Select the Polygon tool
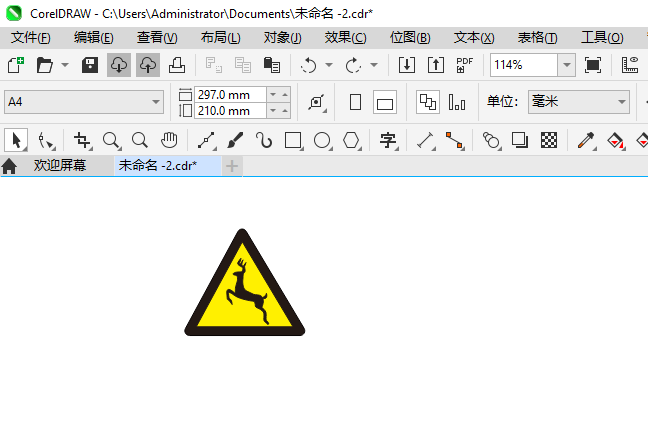 click(351, 140)
